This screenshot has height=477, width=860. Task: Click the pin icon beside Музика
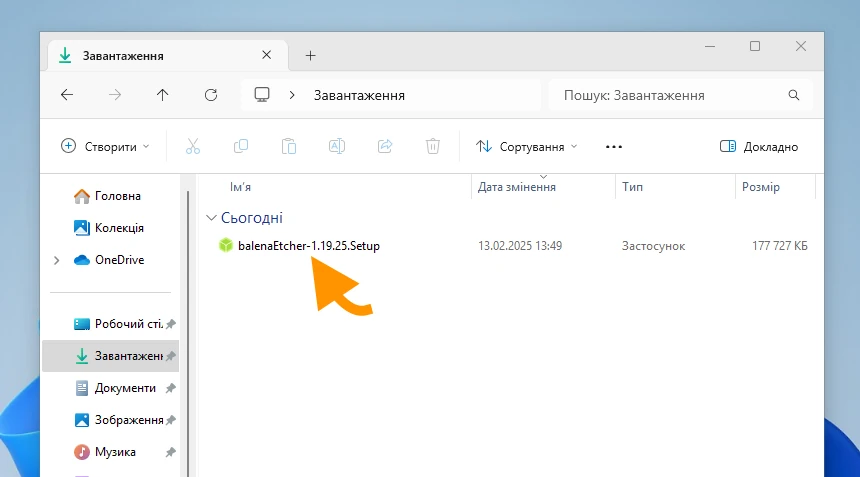pyautogui.click(x=171, y=452)
